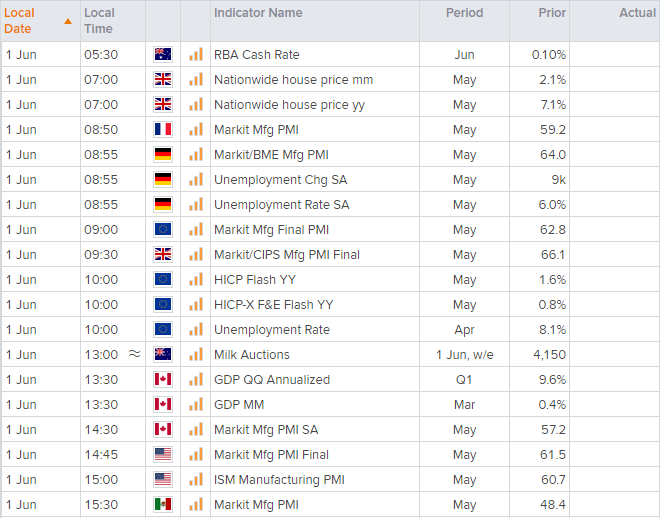Click the importance bars icon for Unemployment Chg SA
The width and height of the screenshot is (660, 518).
[195, 180]
